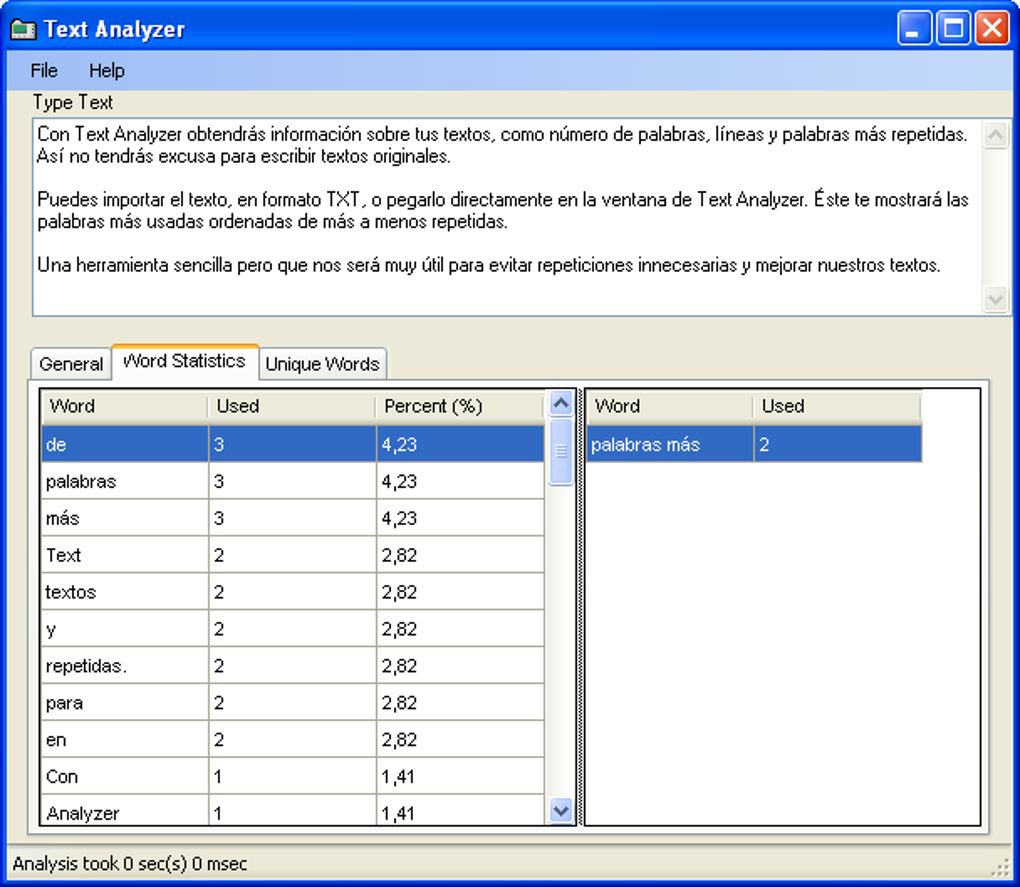This screenshot has height=887, width=1020.
Task: Sort by the left Used column header
Action: [292, 406]
